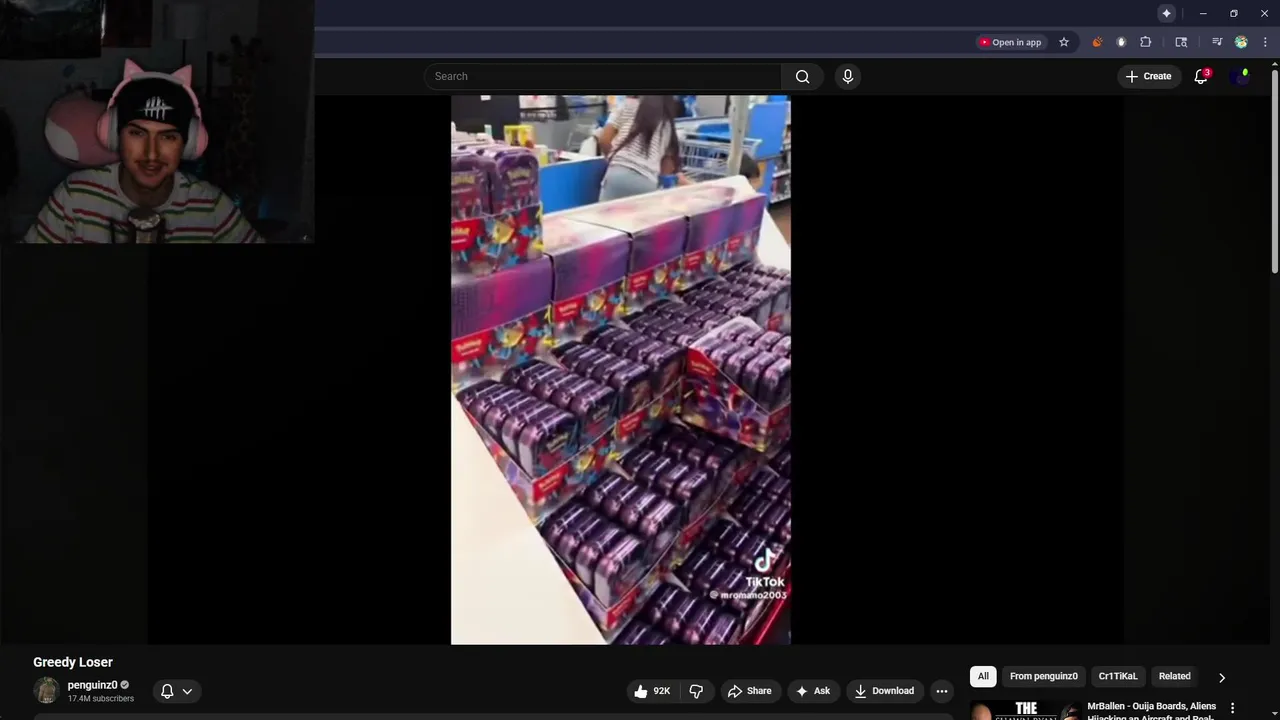The image size is (1280, 720).
Task: Open the Chrome three-dot menu
Action: click(x=1265, y=42)
